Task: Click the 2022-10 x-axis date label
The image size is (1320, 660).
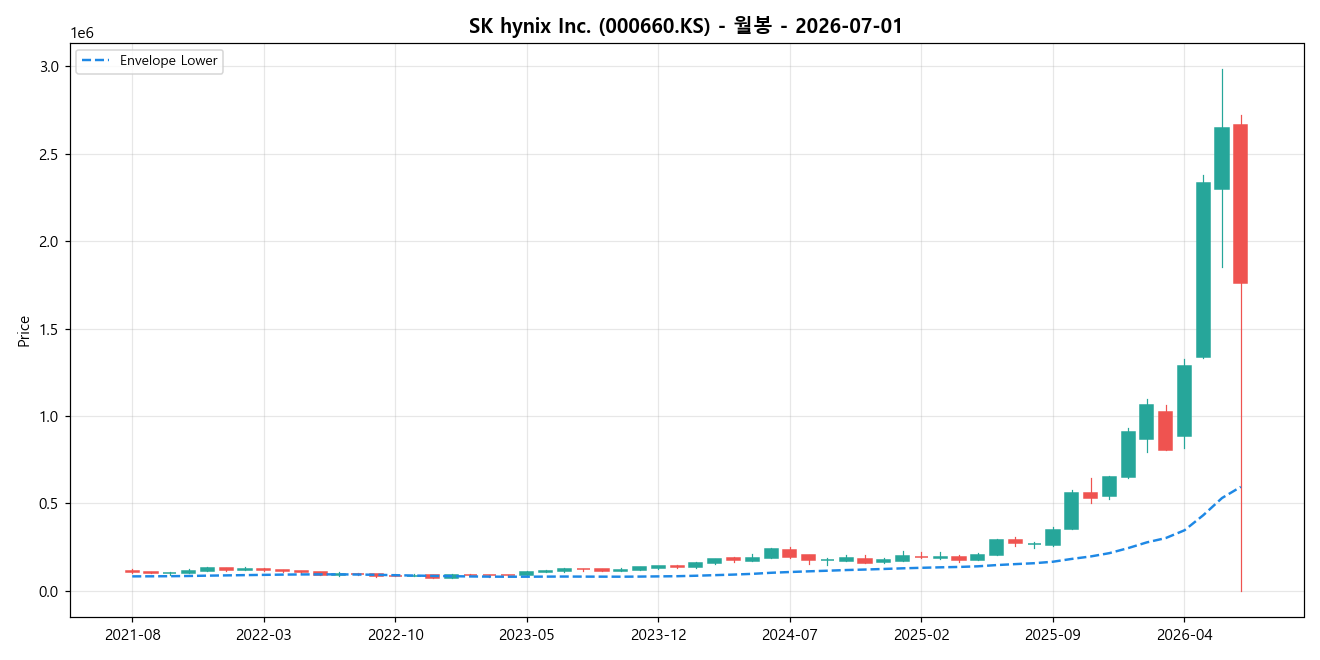Action: pos(395,634)
